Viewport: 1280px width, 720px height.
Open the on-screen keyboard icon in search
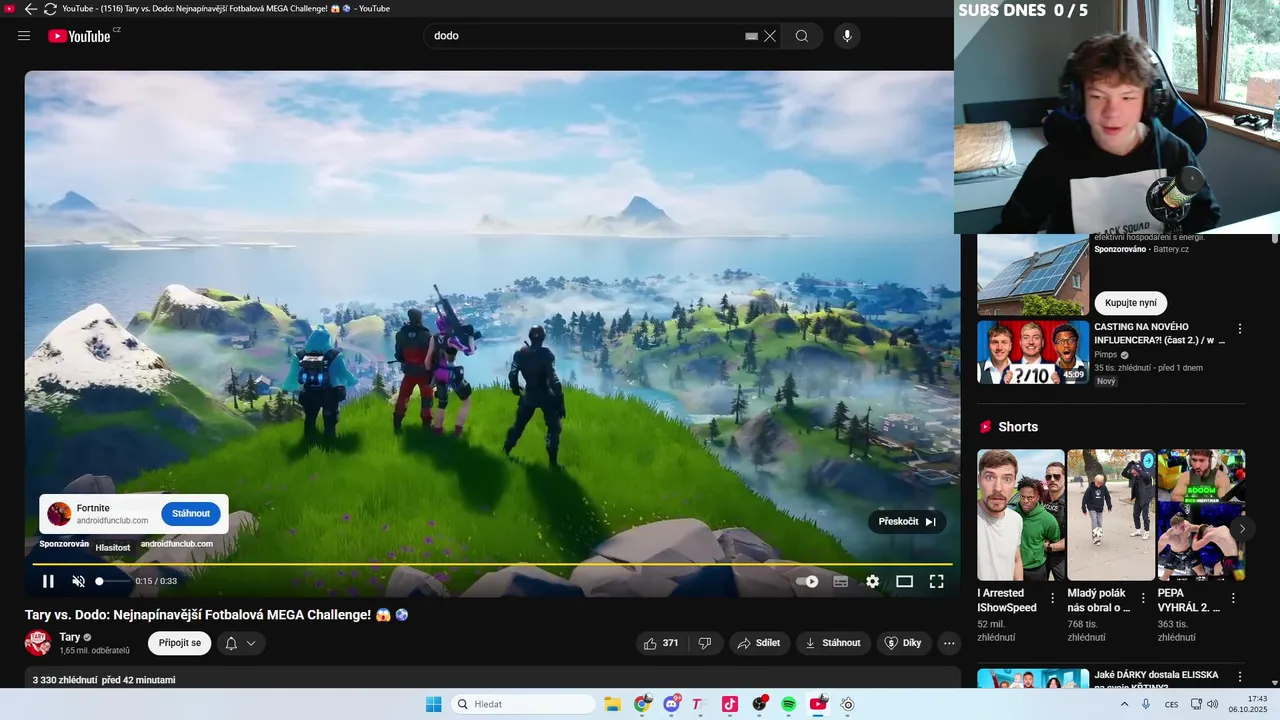click(752, 36)
